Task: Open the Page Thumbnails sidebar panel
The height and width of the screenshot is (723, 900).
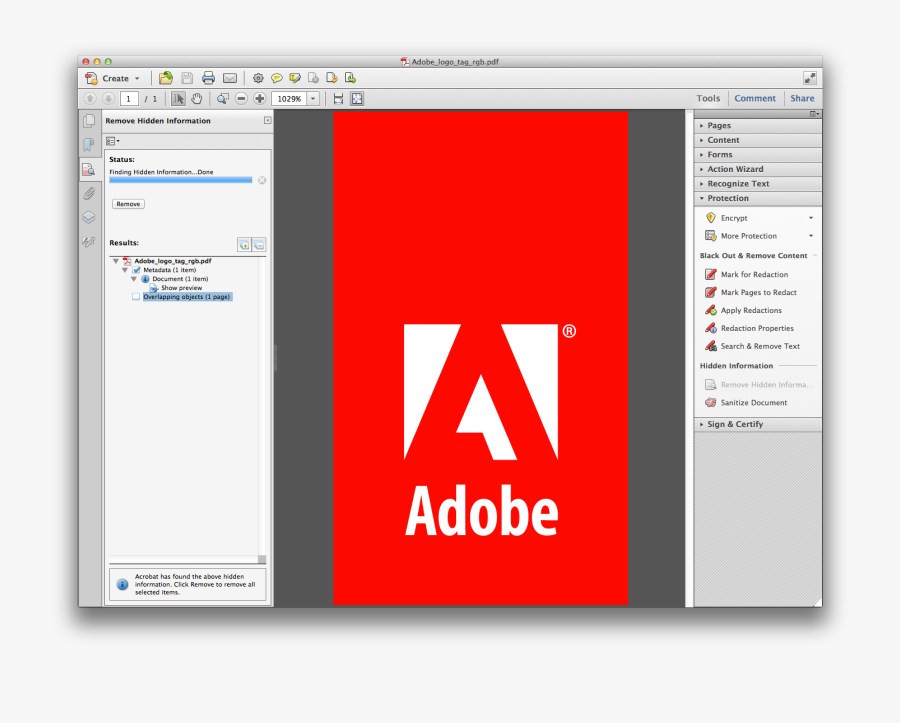Action: click(88, 120)
